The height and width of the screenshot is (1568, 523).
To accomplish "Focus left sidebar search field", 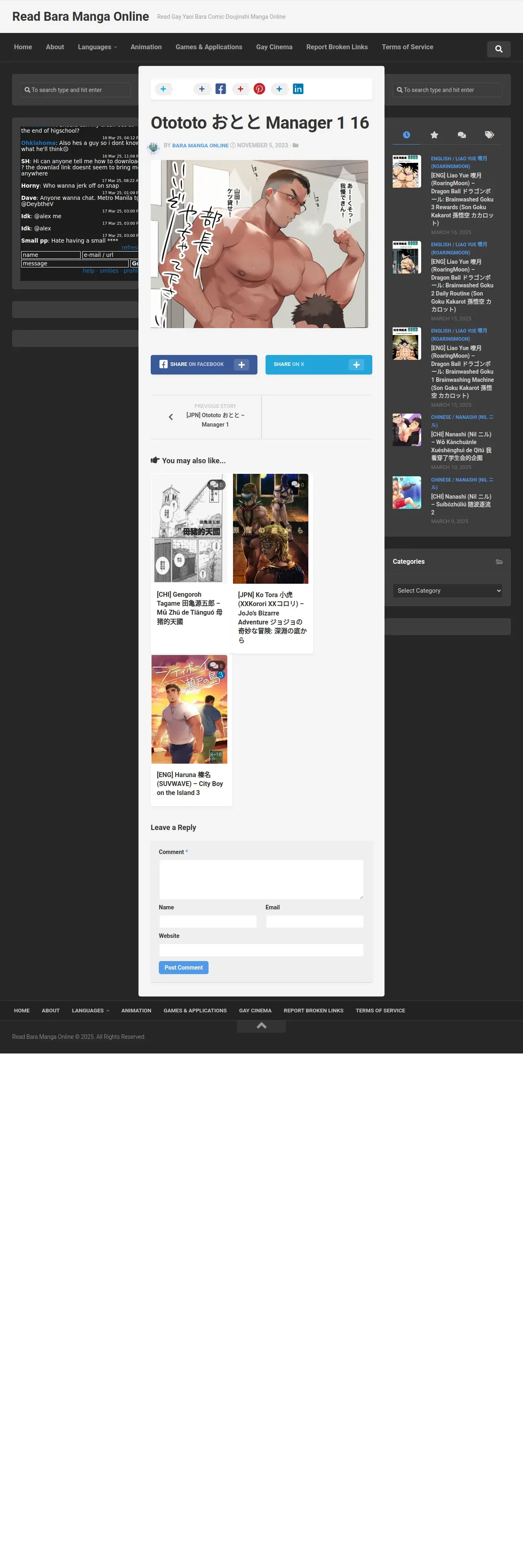I will point(75,90).
